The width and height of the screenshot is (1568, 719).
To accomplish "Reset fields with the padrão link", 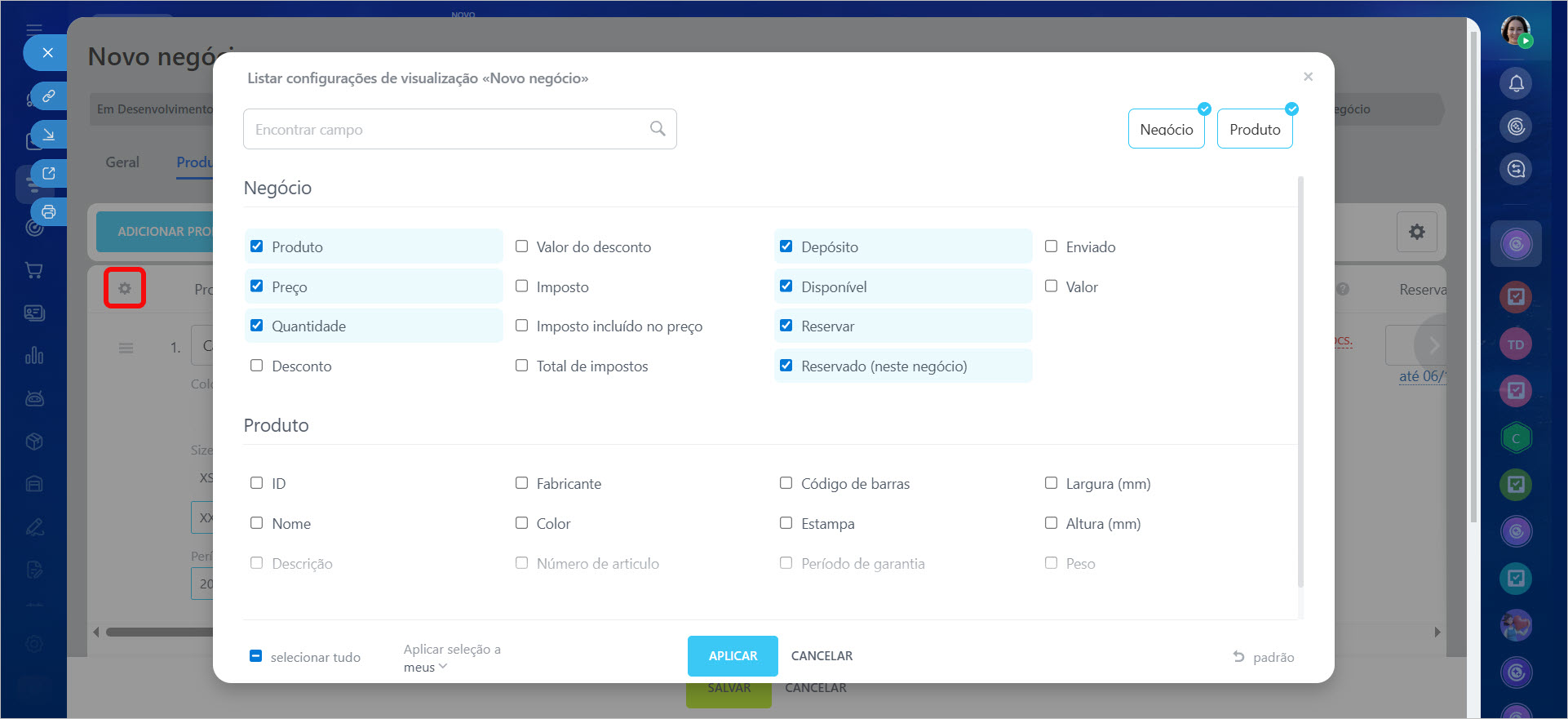I will 1264,657.
